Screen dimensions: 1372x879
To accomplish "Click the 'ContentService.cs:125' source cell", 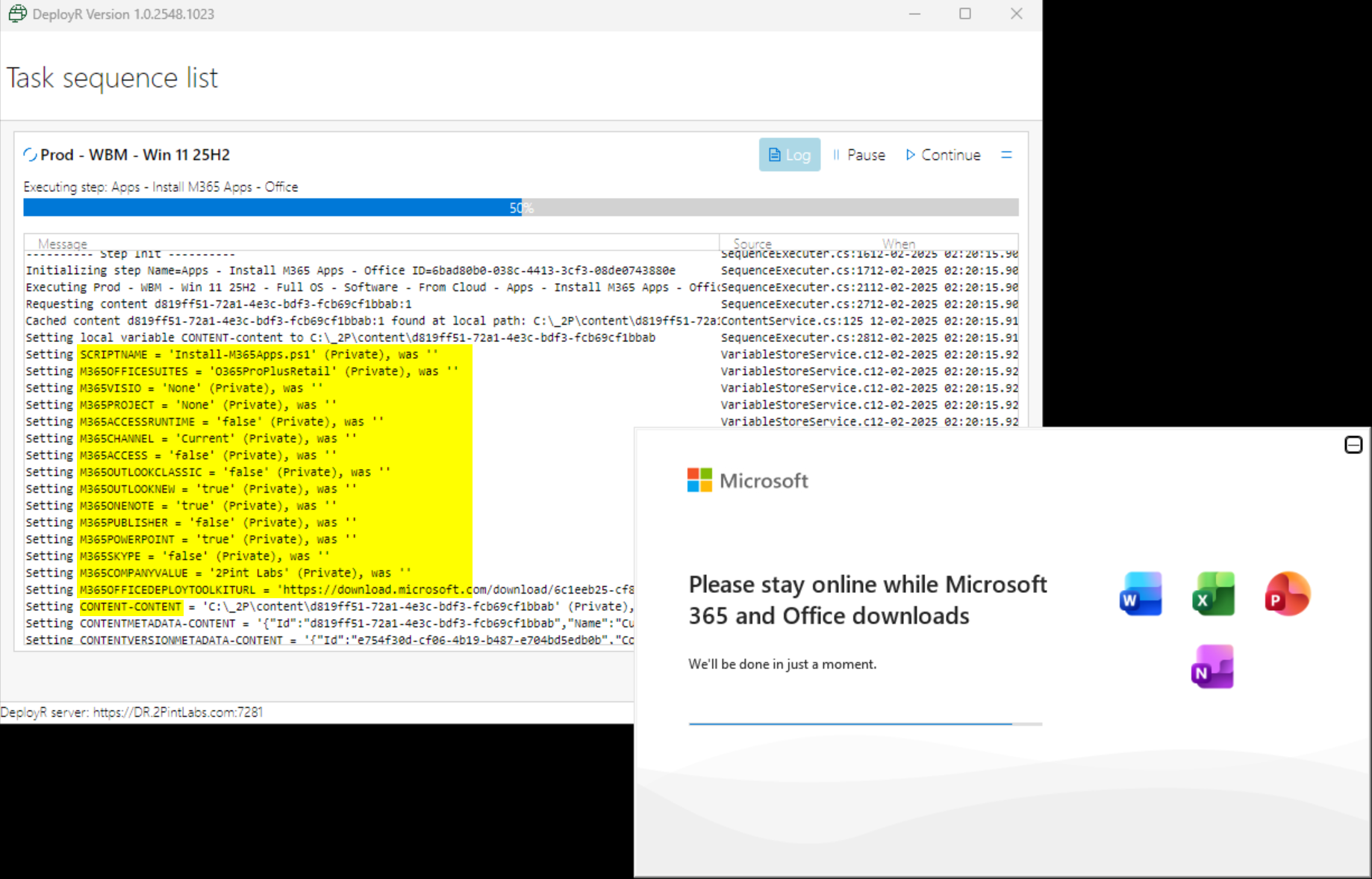I will 792,320.
